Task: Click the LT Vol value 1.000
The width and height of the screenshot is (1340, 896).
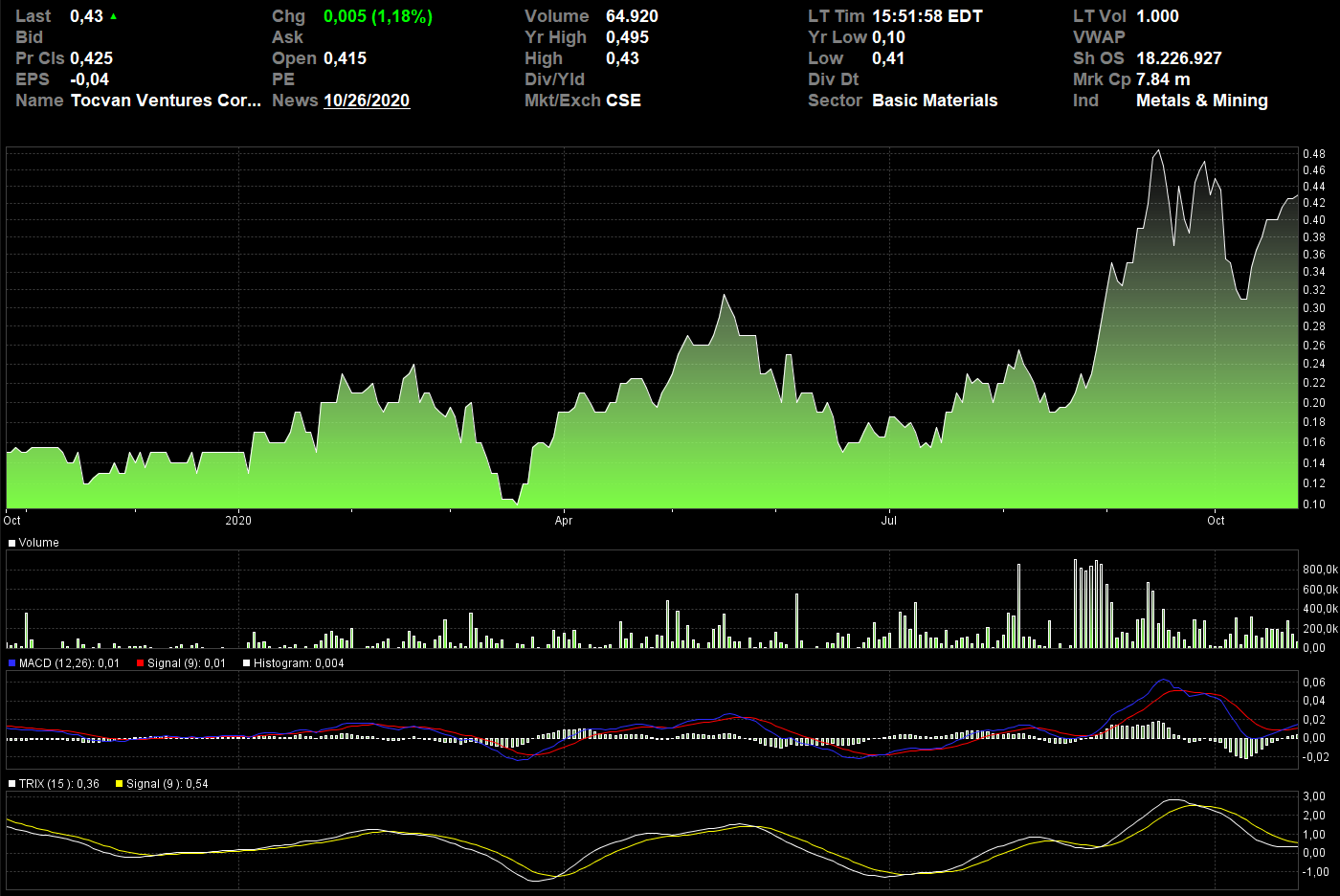Action: click(x=1157, y=16)
